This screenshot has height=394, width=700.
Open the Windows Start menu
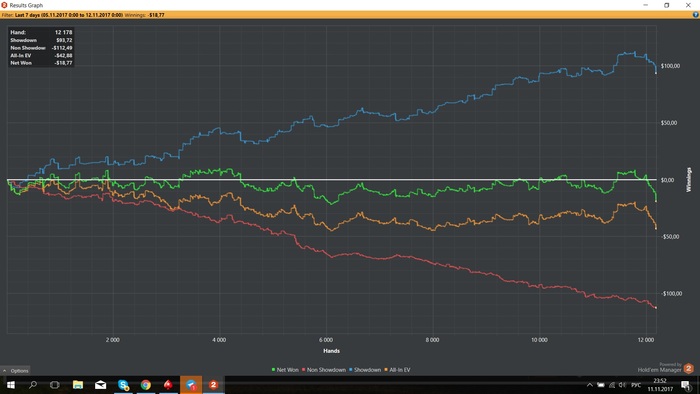point(11,385)
